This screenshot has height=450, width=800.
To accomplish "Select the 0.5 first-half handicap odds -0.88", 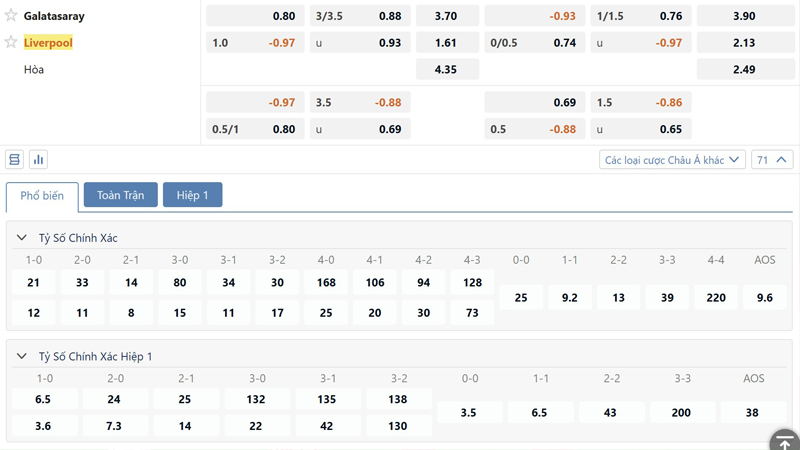I will [535, 129].
